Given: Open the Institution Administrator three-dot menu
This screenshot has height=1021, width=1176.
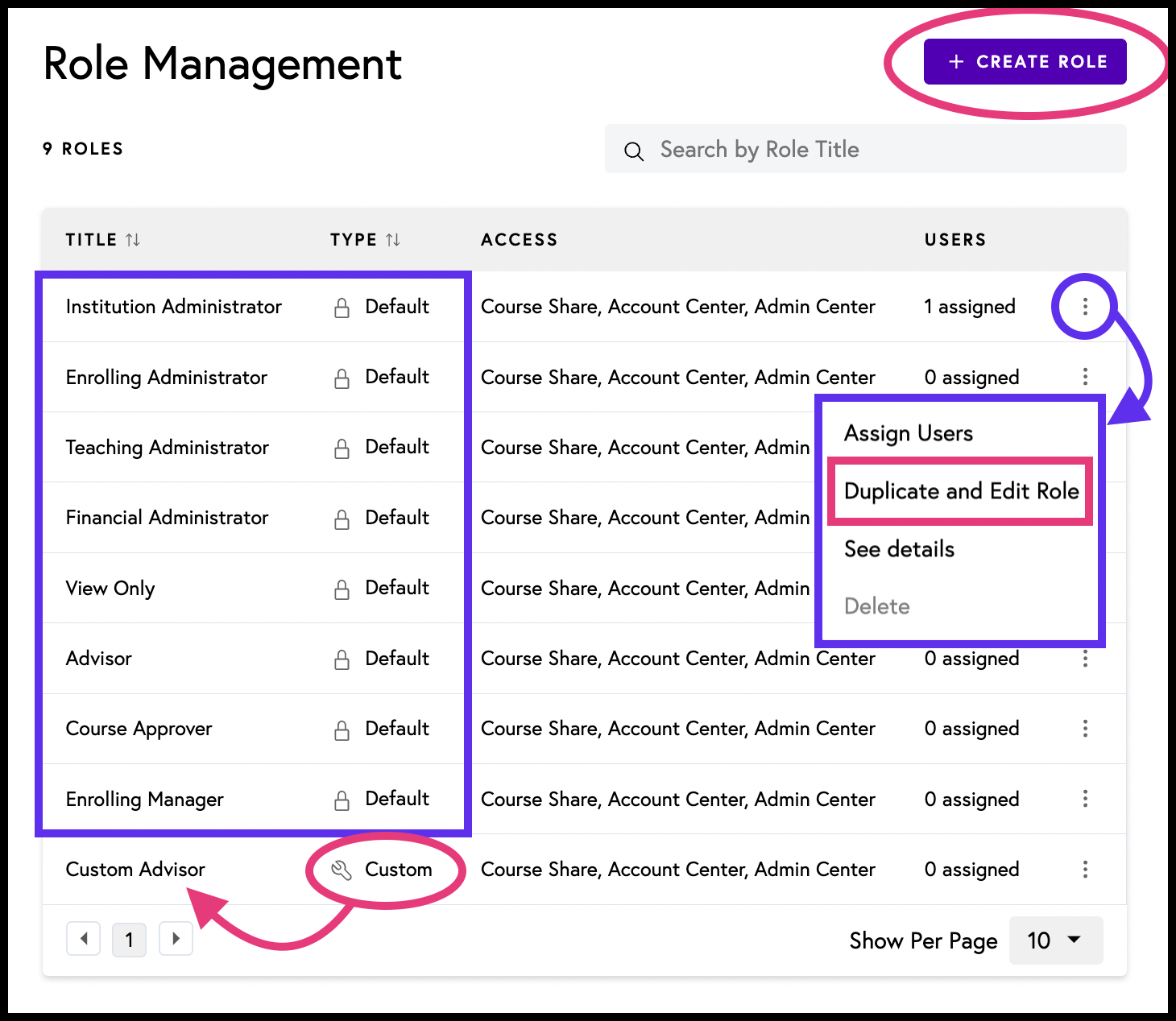Looking at the screenshot, I should 1085,306.
